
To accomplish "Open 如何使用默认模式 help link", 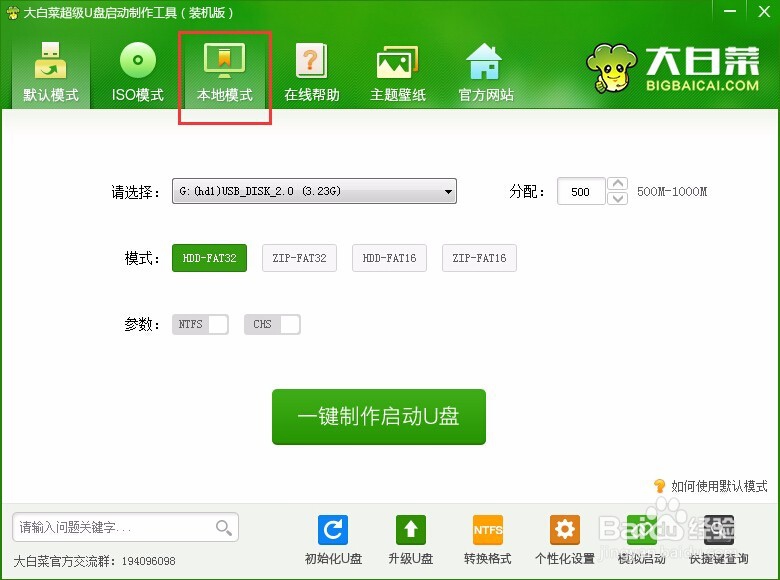I will 719,486.
